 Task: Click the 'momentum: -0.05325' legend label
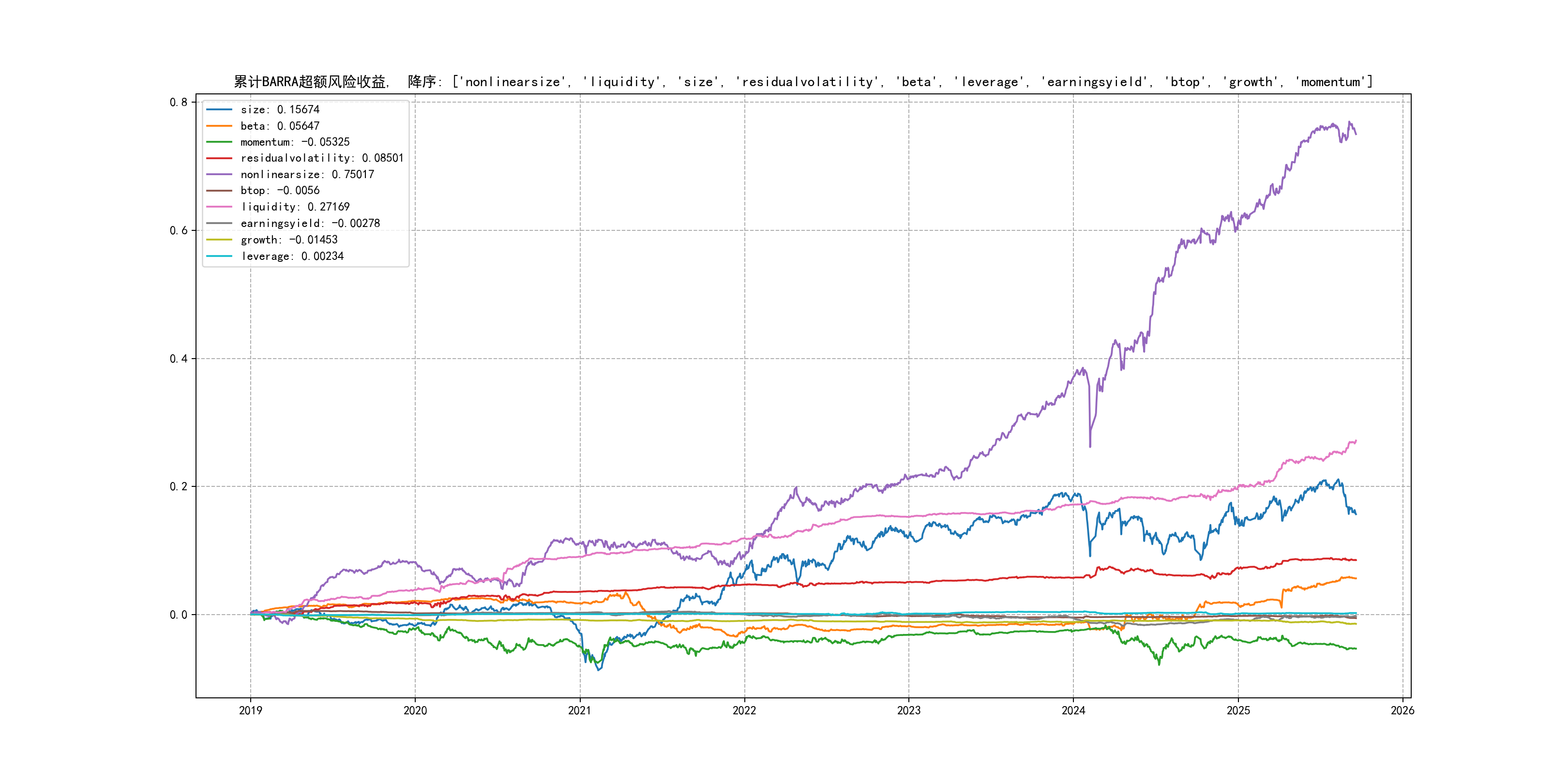pos(295,142)
